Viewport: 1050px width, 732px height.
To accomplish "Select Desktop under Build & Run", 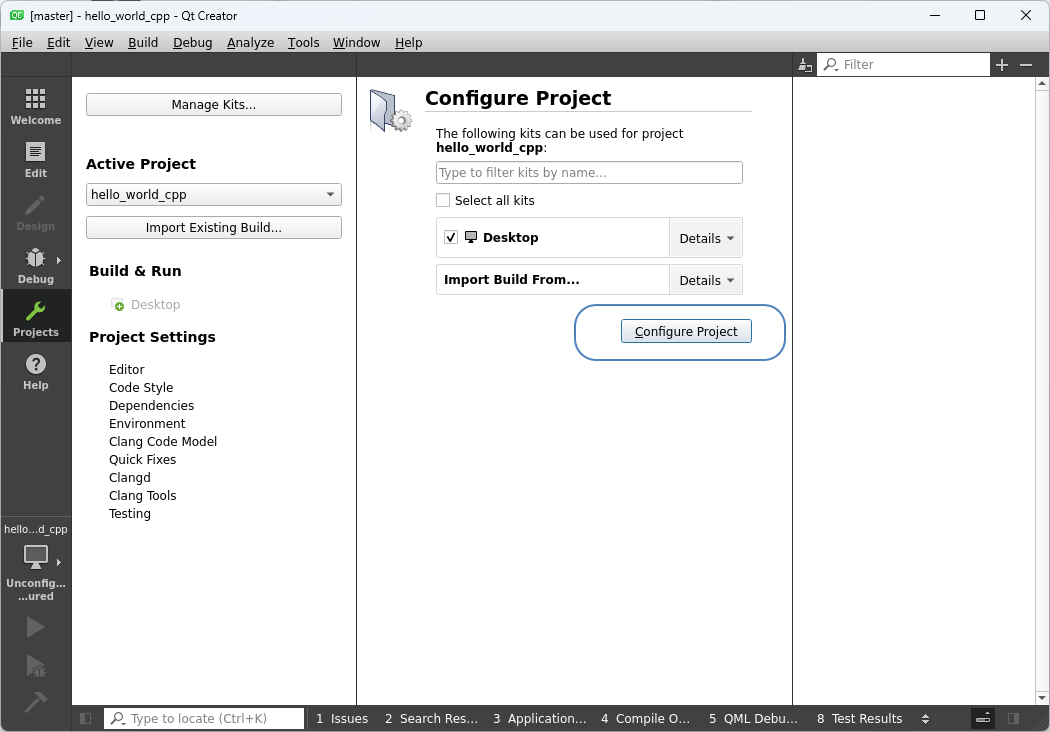I will [x=155, y=305].
